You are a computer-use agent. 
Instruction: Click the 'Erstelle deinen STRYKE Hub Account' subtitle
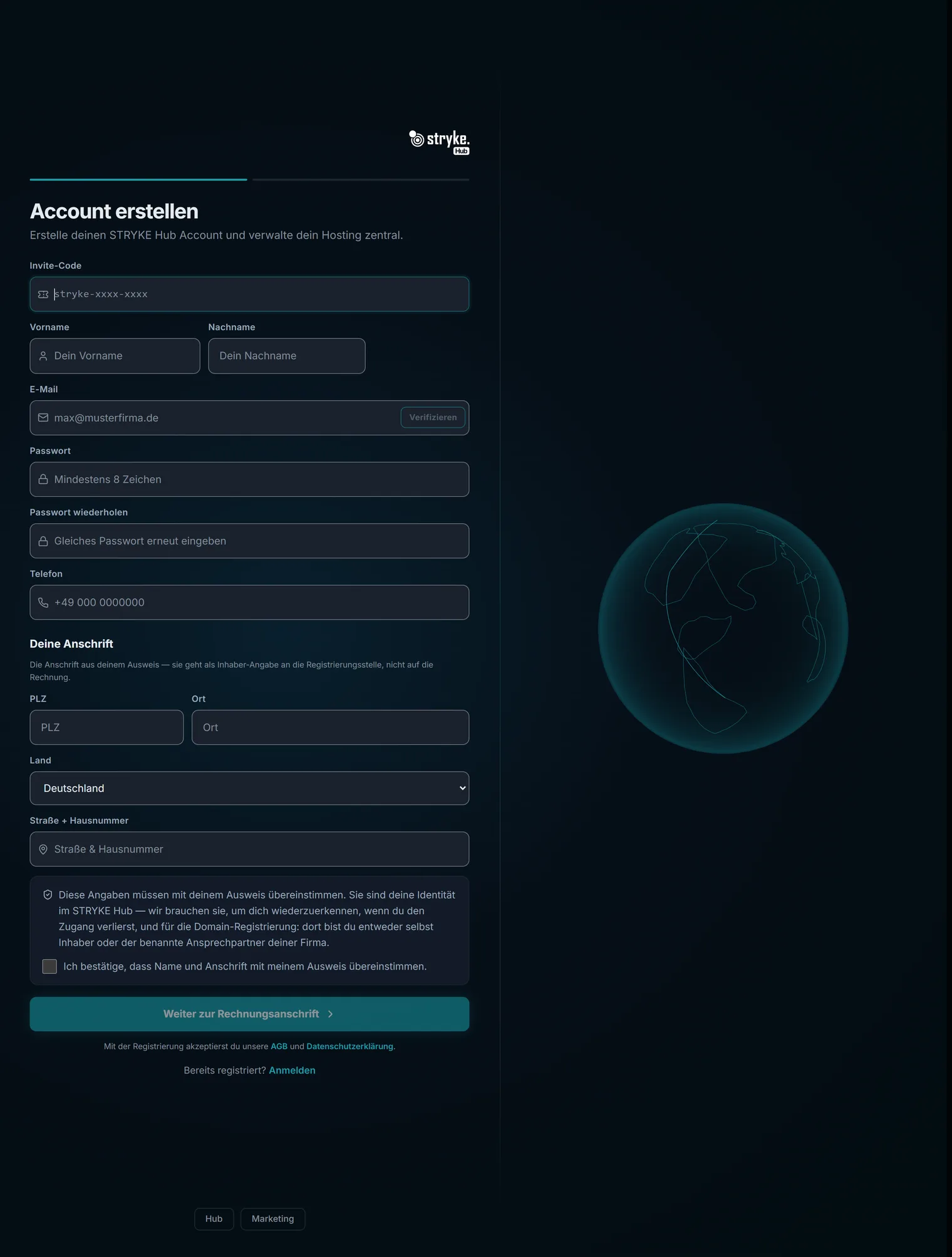click(216, 235)
